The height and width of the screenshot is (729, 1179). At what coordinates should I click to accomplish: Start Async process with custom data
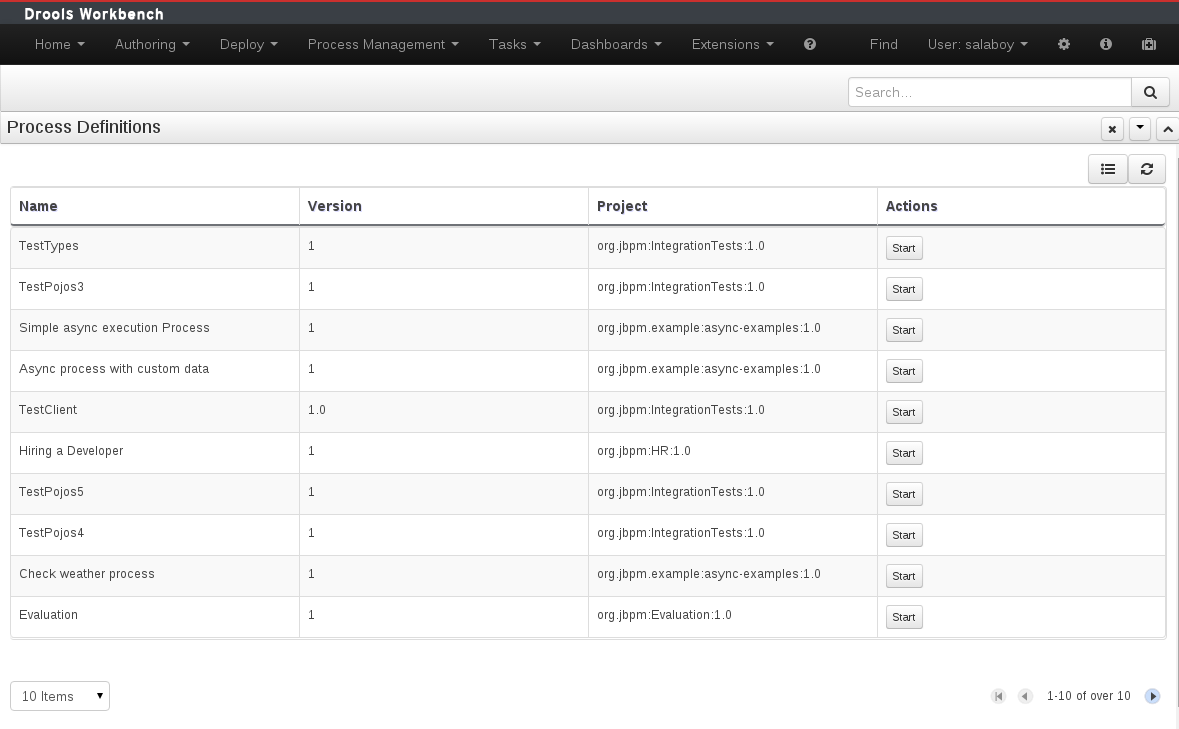click(x=904, y=371)
